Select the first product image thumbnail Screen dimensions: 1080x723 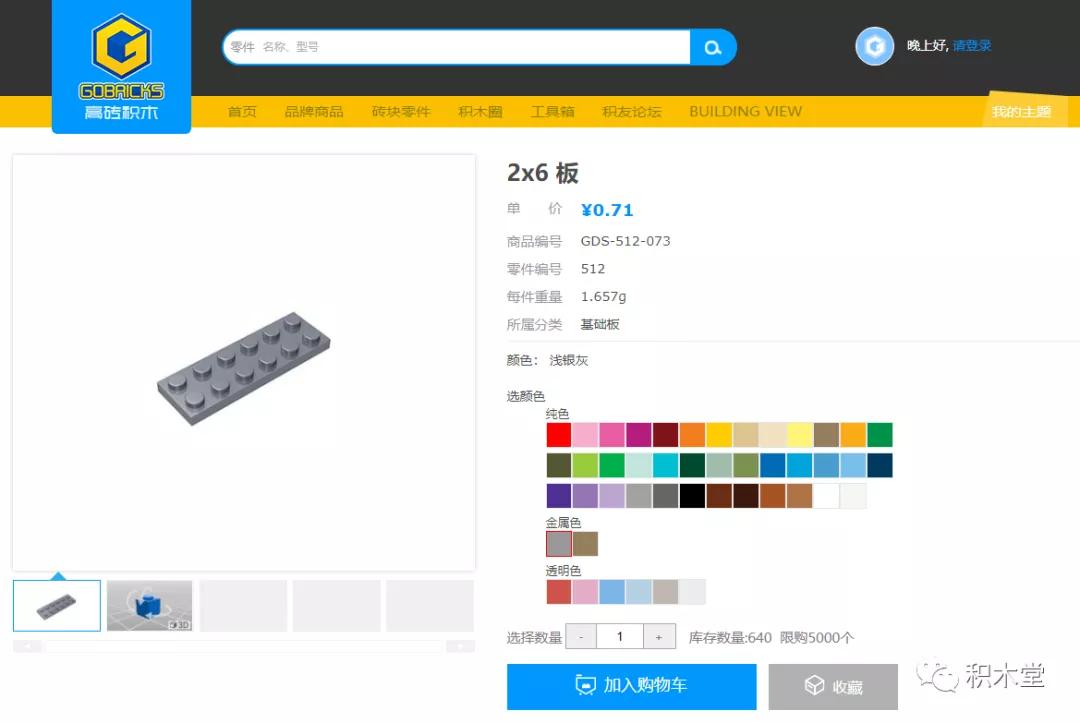(x=57, y=604)
